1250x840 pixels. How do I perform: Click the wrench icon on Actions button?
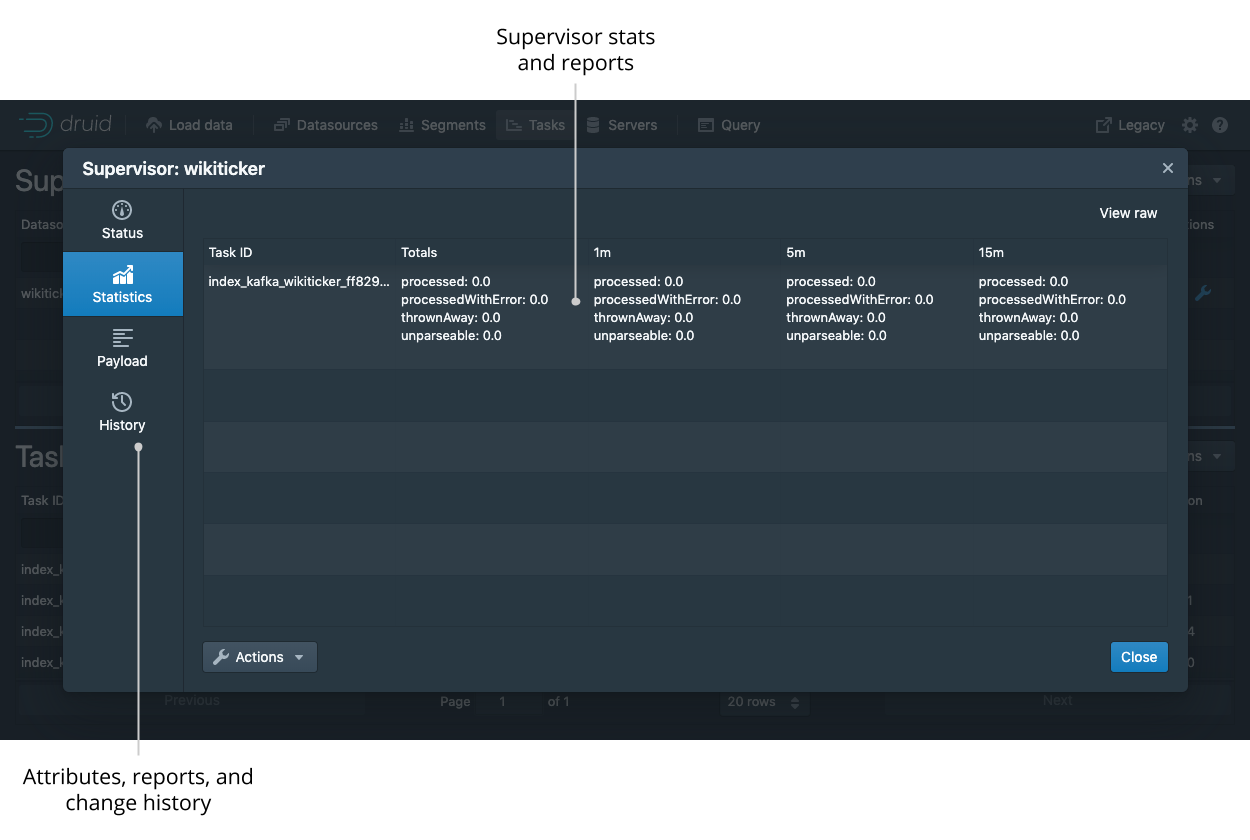[222, 657]
